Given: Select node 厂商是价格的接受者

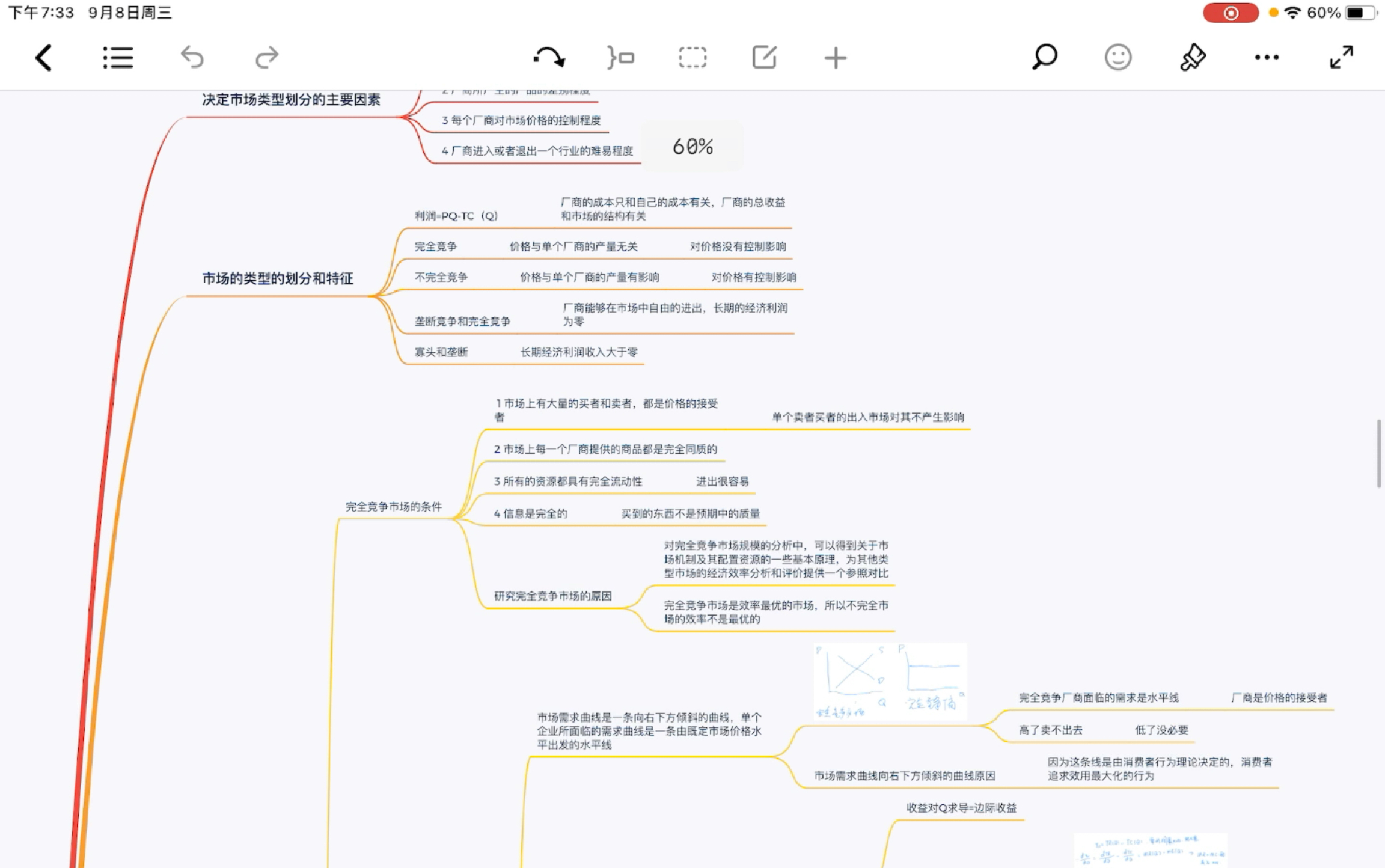Looking at the screenshot, I should pos(1279,698).
